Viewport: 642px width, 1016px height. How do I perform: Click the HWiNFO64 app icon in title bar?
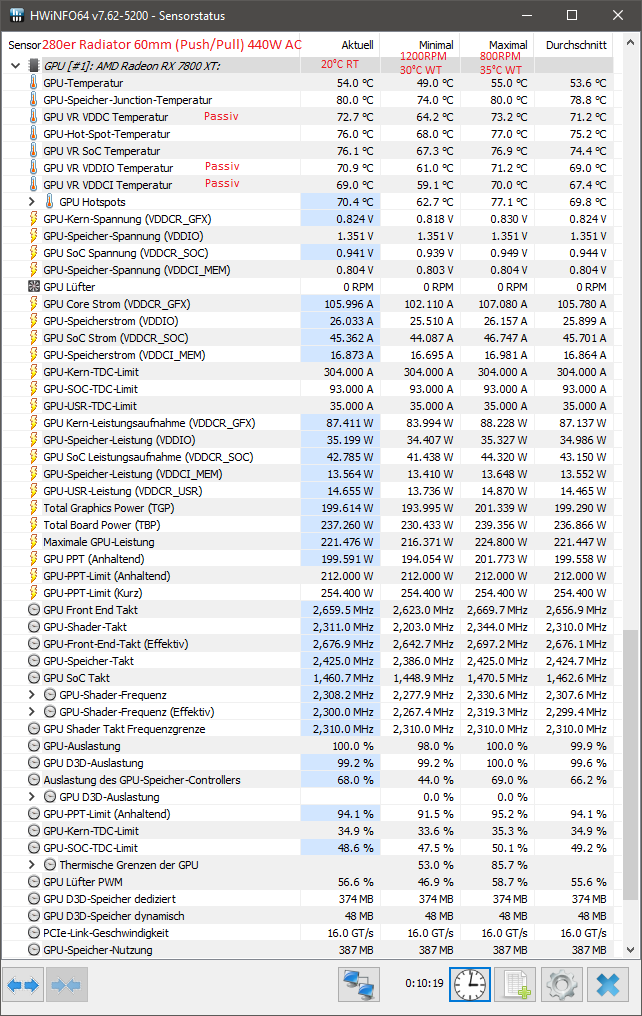click(x=17, y=15)
